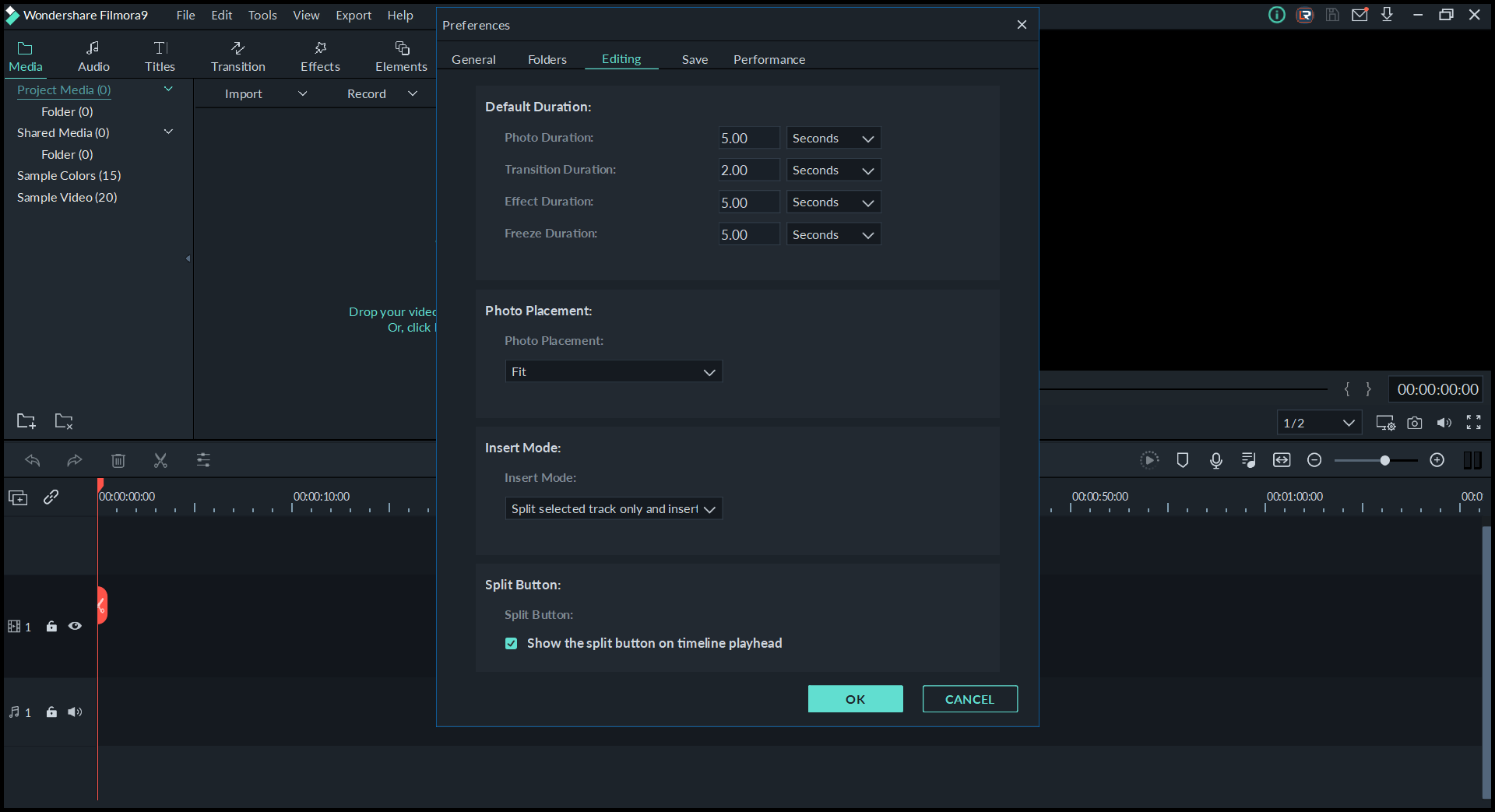This screenshot has width=1495, height=812.
Task: Click the download icon in title bar
Action: (x=1387, y=15)
